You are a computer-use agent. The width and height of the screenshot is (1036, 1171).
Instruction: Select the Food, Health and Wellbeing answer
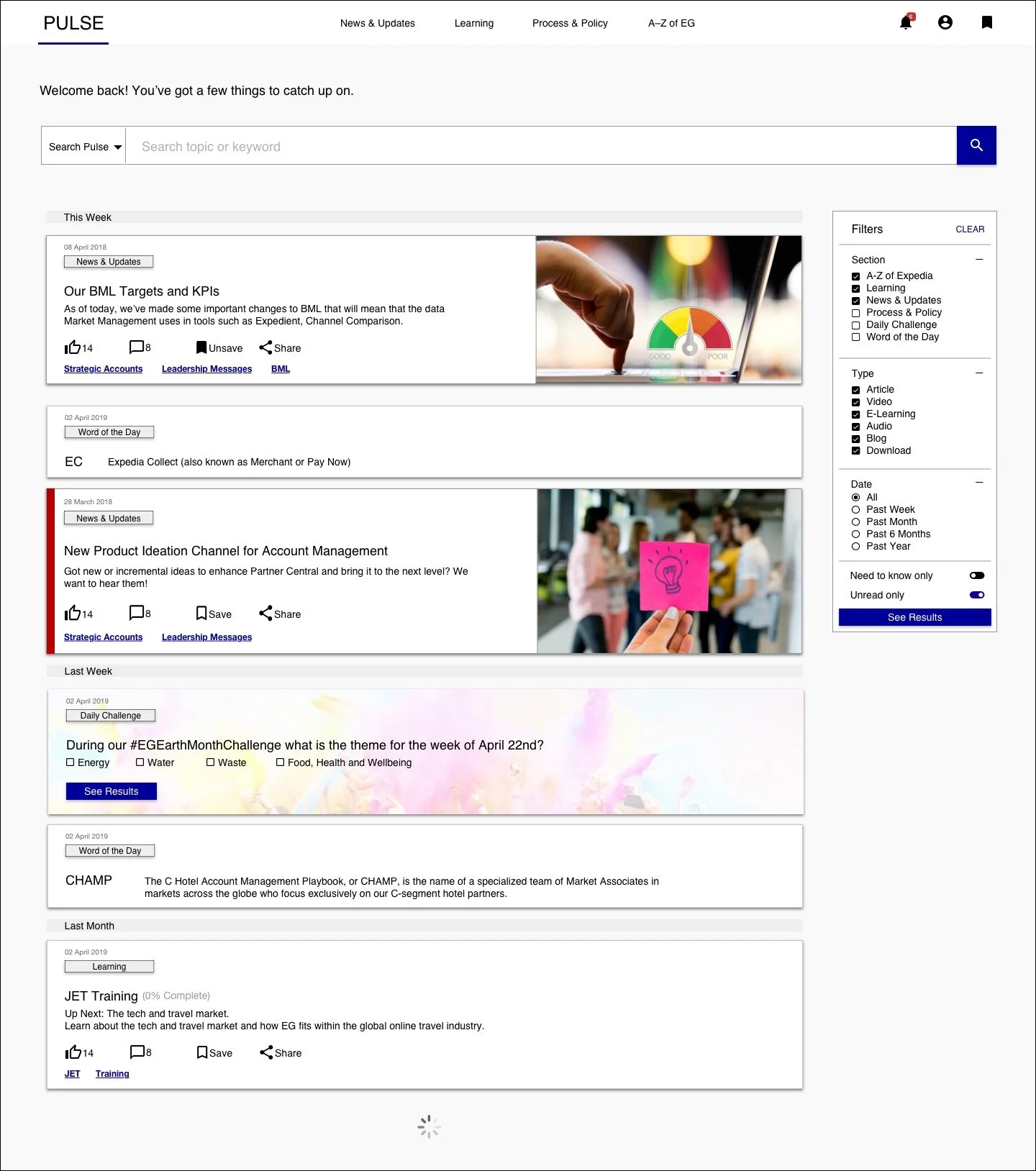pos(281,762)
